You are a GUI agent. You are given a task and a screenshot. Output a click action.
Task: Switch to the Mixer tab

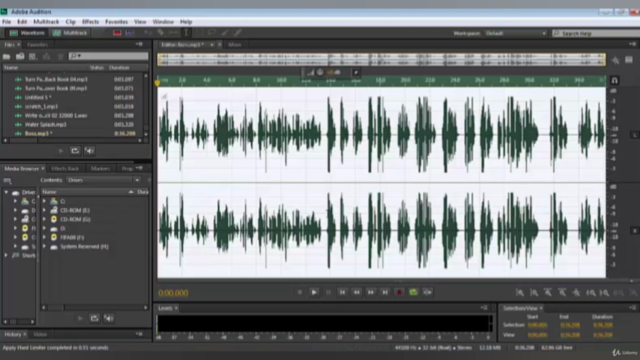234,44
